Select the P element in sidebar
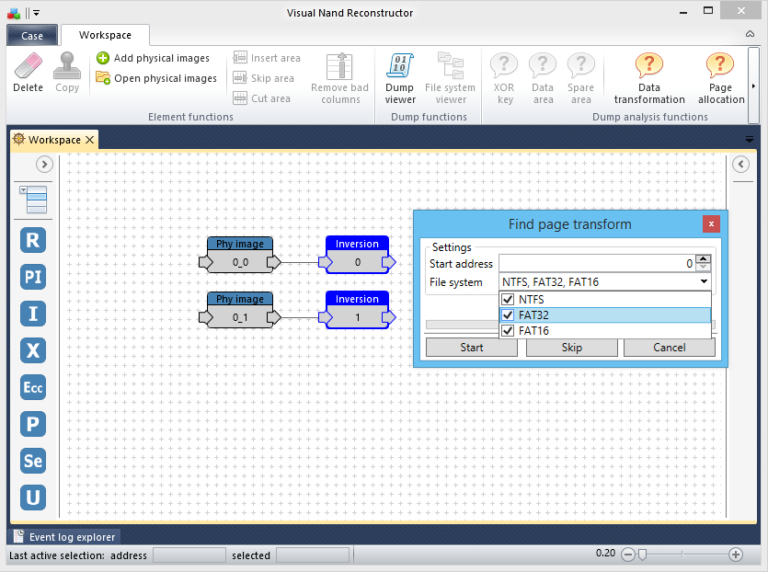The height and width of the screenshot is (572, 768). coord(33,424)
